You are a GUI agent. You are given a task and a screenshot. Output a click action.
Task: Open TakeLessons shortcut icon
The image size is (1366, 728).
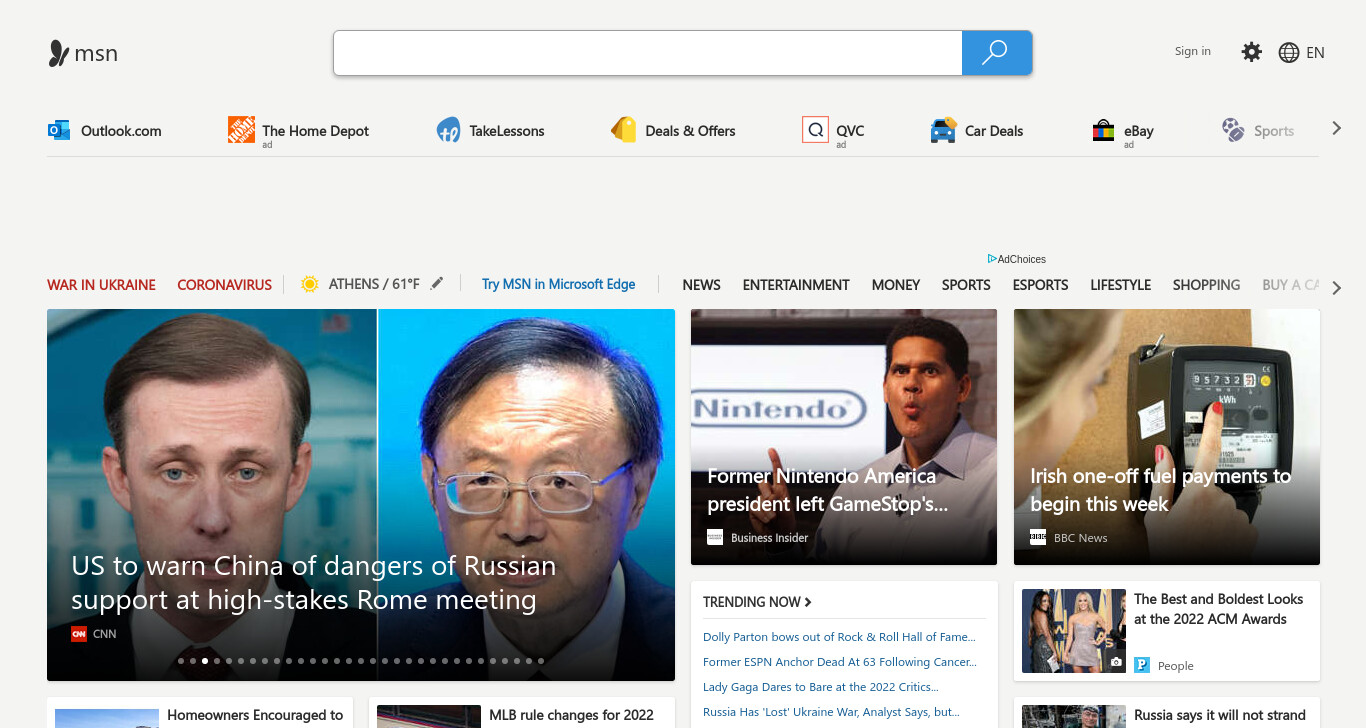(x=448, y=130)
